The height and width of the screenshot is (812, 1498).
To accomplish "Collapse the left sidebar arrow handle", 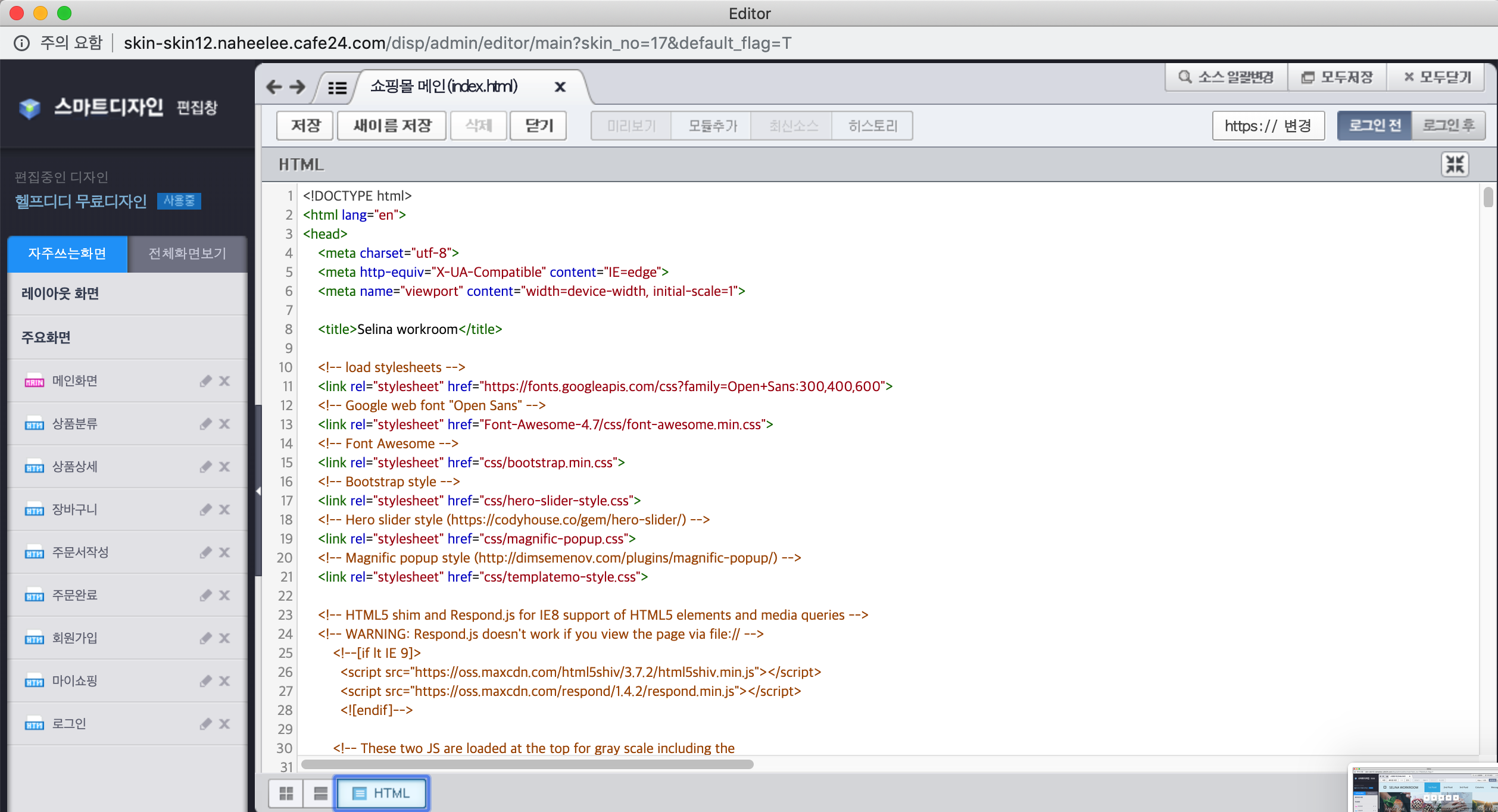I will pyautogui.click(x=258, y=491).
